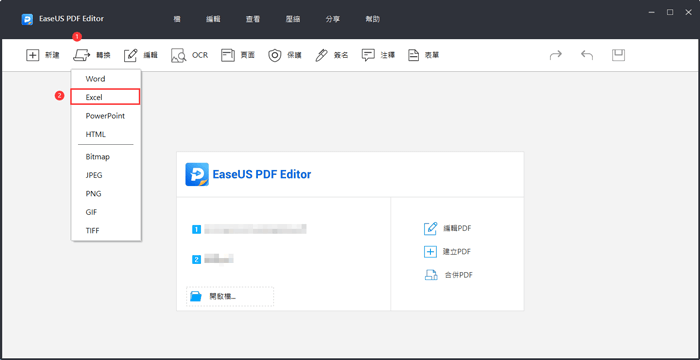Open the Compress (壓縮) menu
700x360 pixels.
tap(293, 19)
